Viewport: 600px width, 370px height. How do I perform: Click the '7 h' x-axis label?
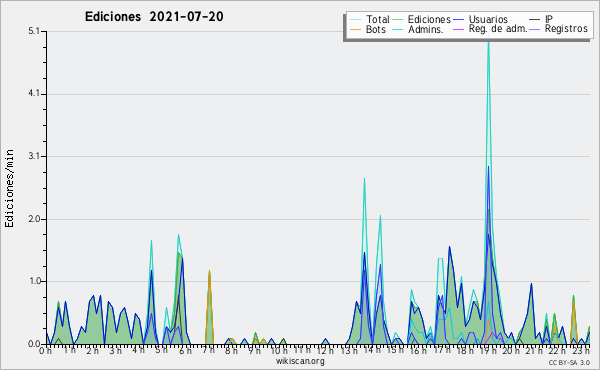[x=208, y=350]
